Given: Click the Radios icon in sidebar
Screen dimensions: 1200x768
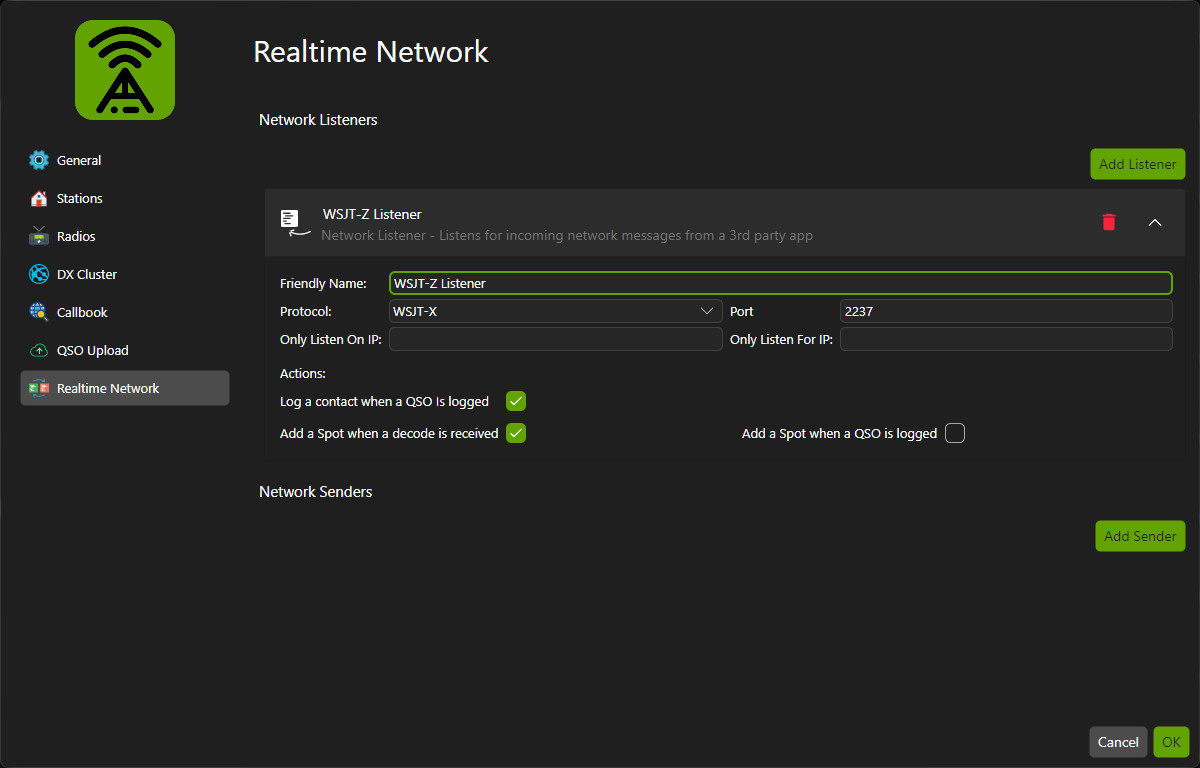Looking at the screenshot, I should coord(39,236).
